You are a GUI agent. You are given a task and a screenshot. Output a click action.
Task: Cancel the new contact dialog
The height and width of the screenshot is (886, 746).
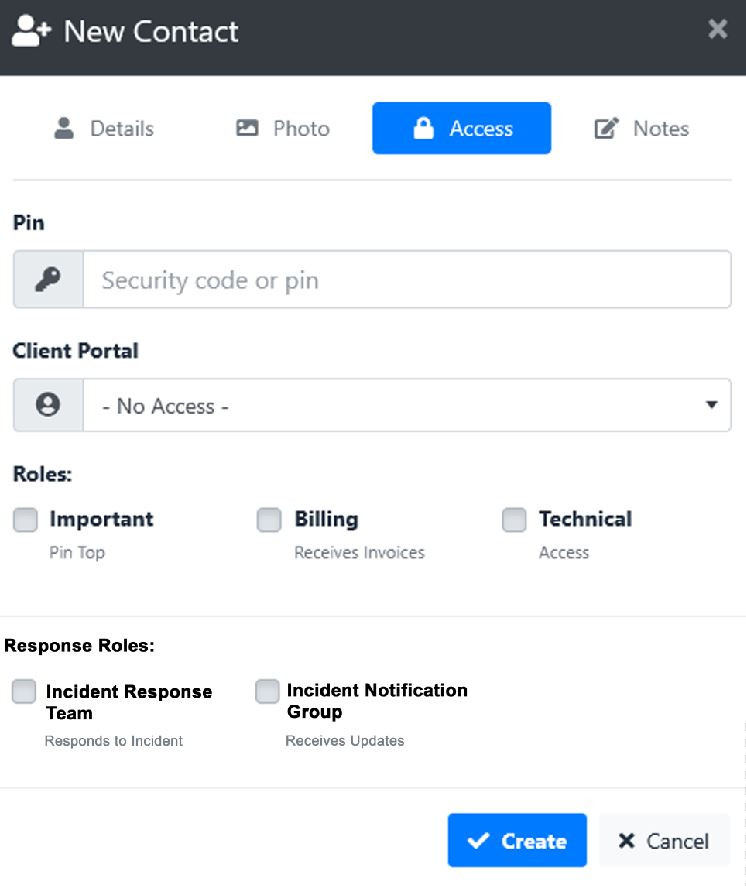tap(664, 840)
